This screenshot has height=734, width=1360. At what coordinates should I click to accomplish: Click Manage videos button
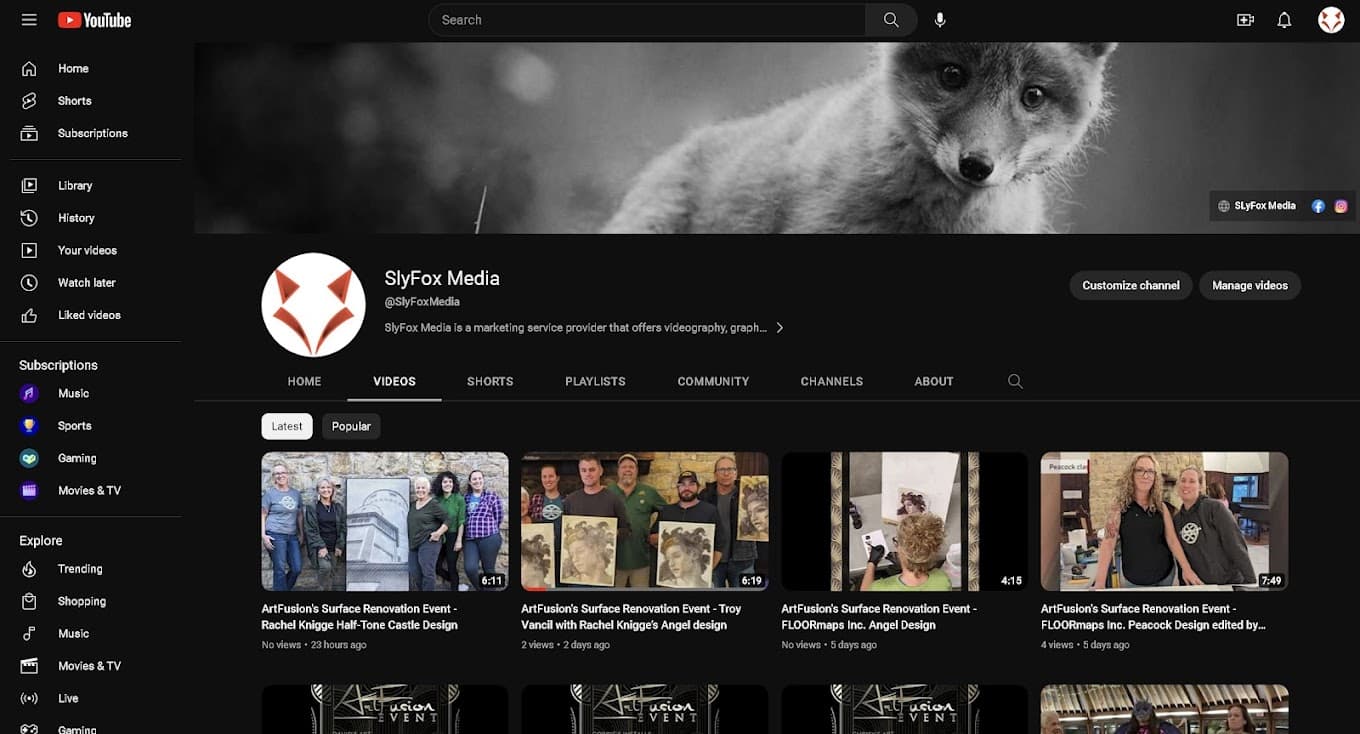(x=1250, y=285)
